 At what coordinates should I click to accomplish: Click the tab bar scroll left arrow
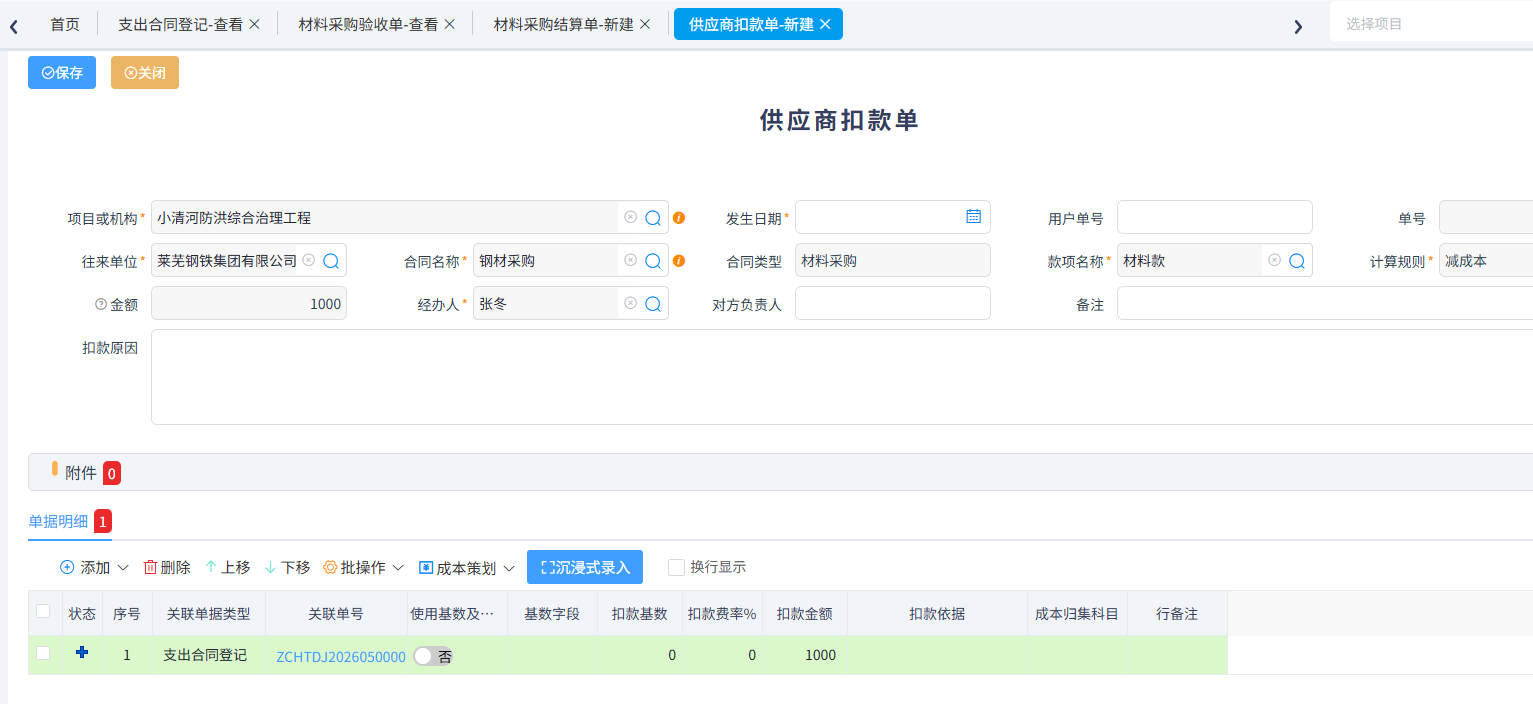click(x=13, y=27)
